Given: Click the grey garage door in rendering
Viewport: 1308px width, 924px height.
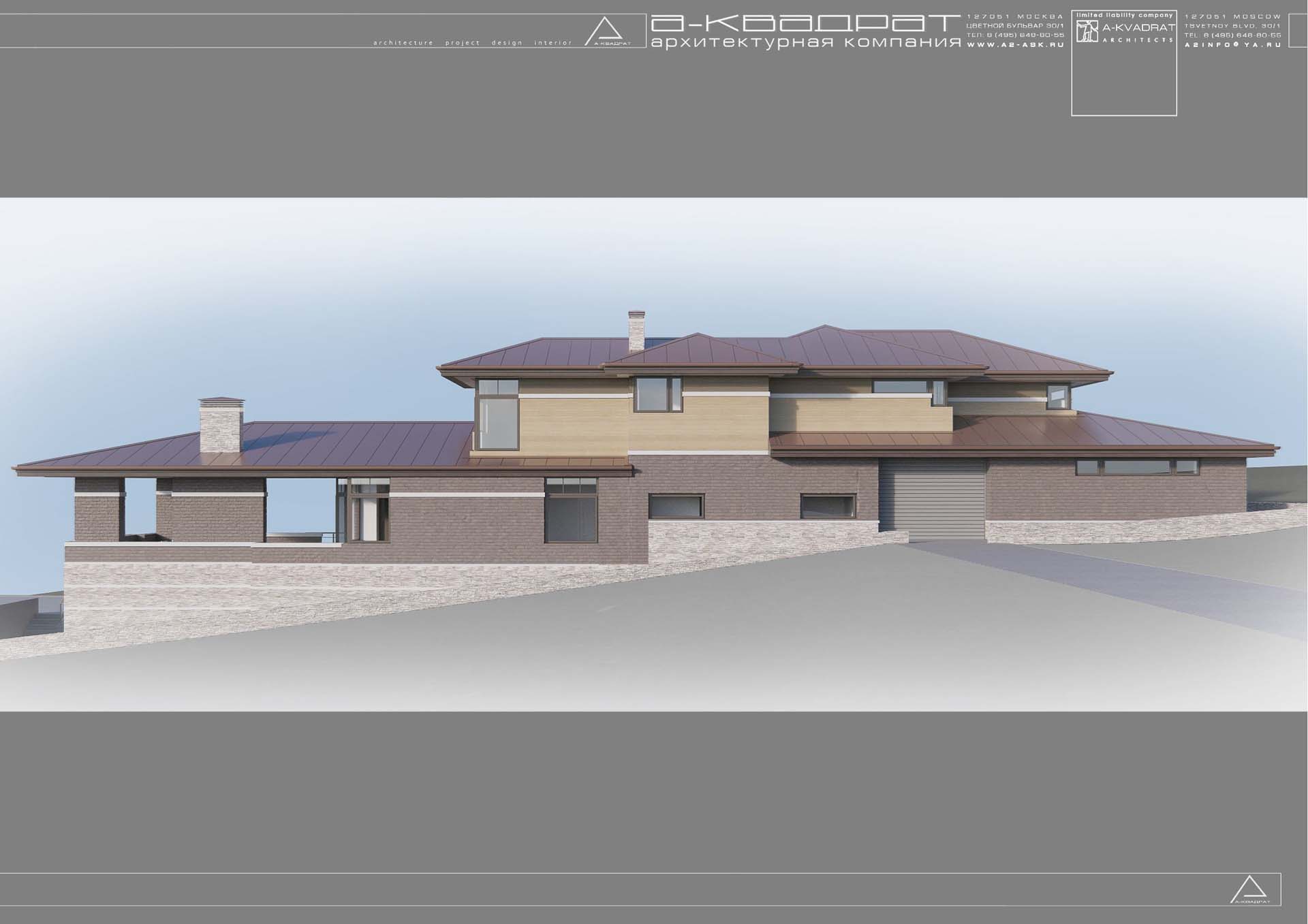Looking at the screenshot, I should coord(932,499).
